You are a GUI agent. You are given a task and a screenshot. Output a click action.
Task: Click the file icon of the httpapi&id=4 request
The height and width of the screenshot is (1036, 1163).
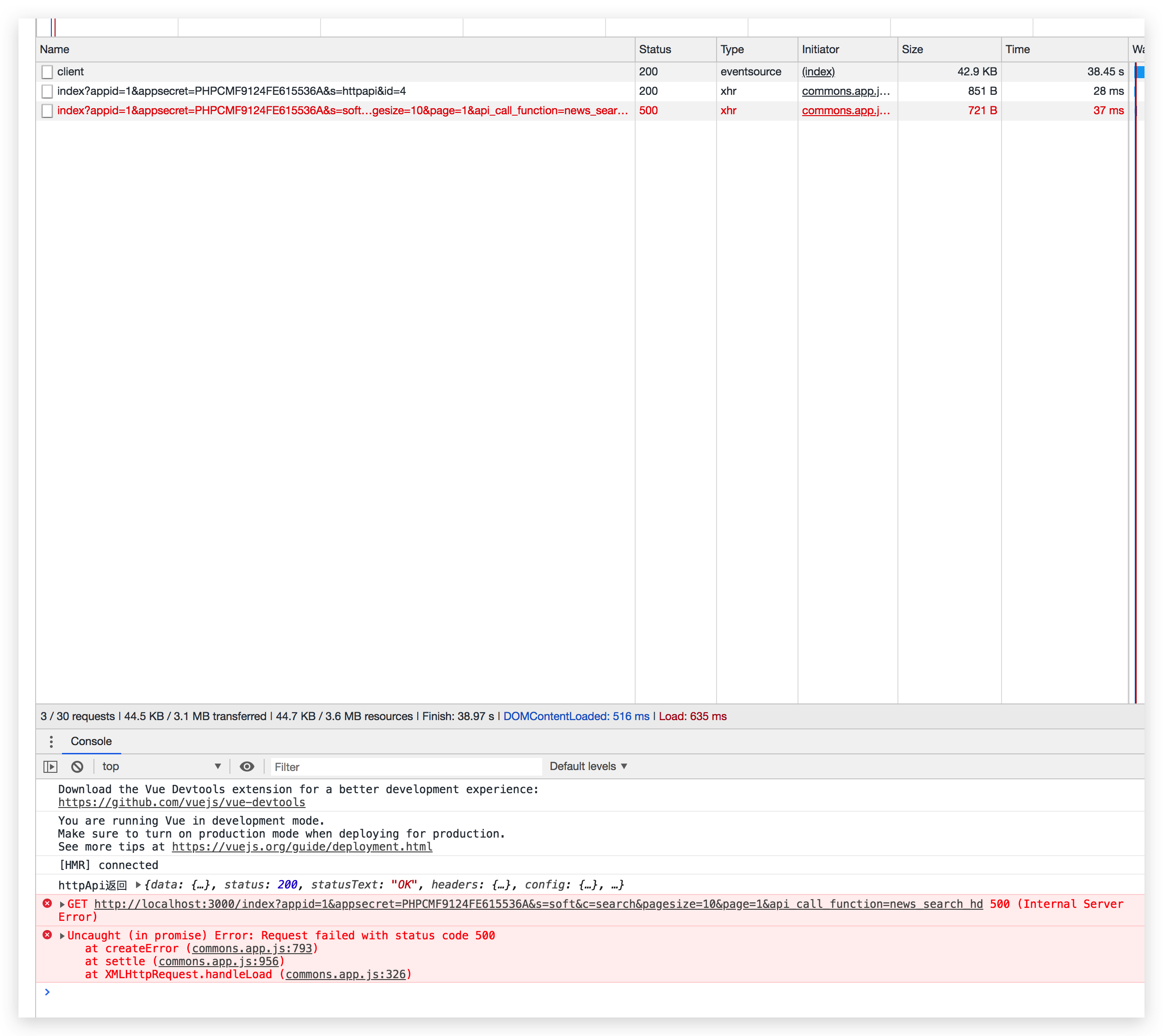pyautogui.click(x=47, y=91)
